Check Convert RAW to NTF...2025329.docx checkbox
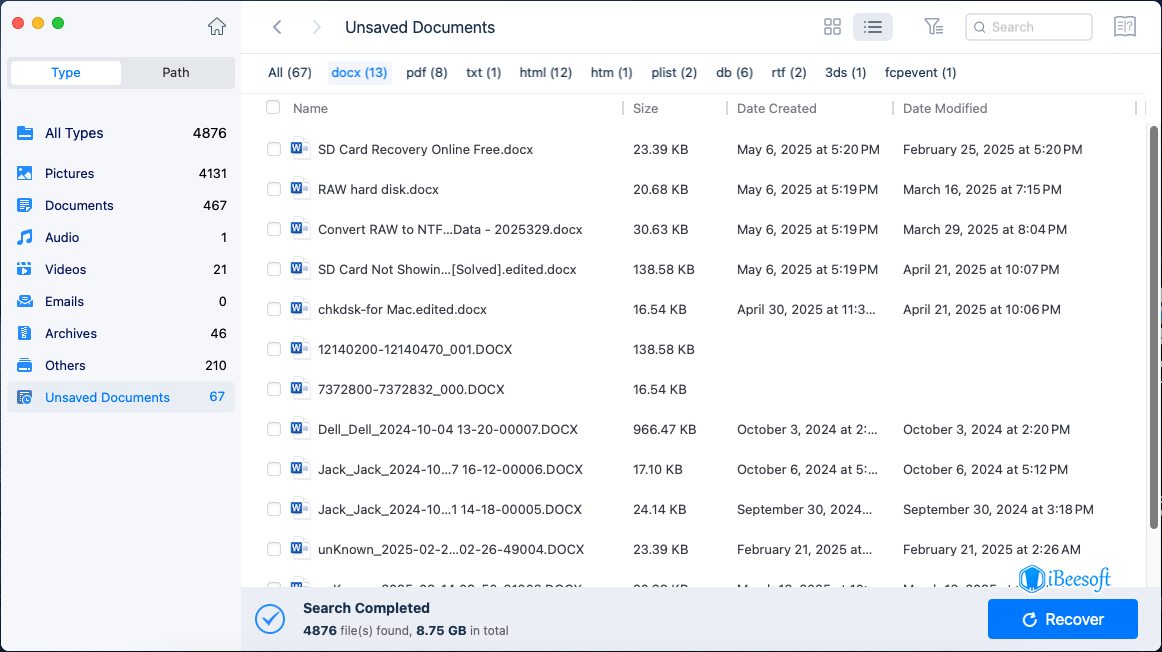 click(x=273, y=229)
